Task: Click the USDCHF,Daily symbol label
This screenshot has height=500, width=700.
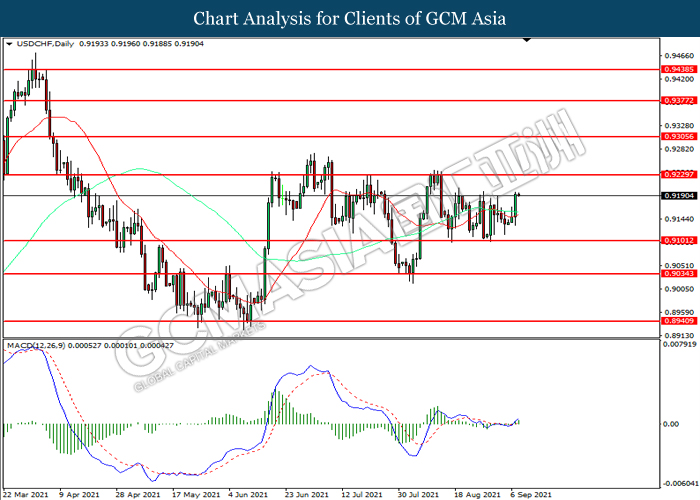Action: pos(45,44)
